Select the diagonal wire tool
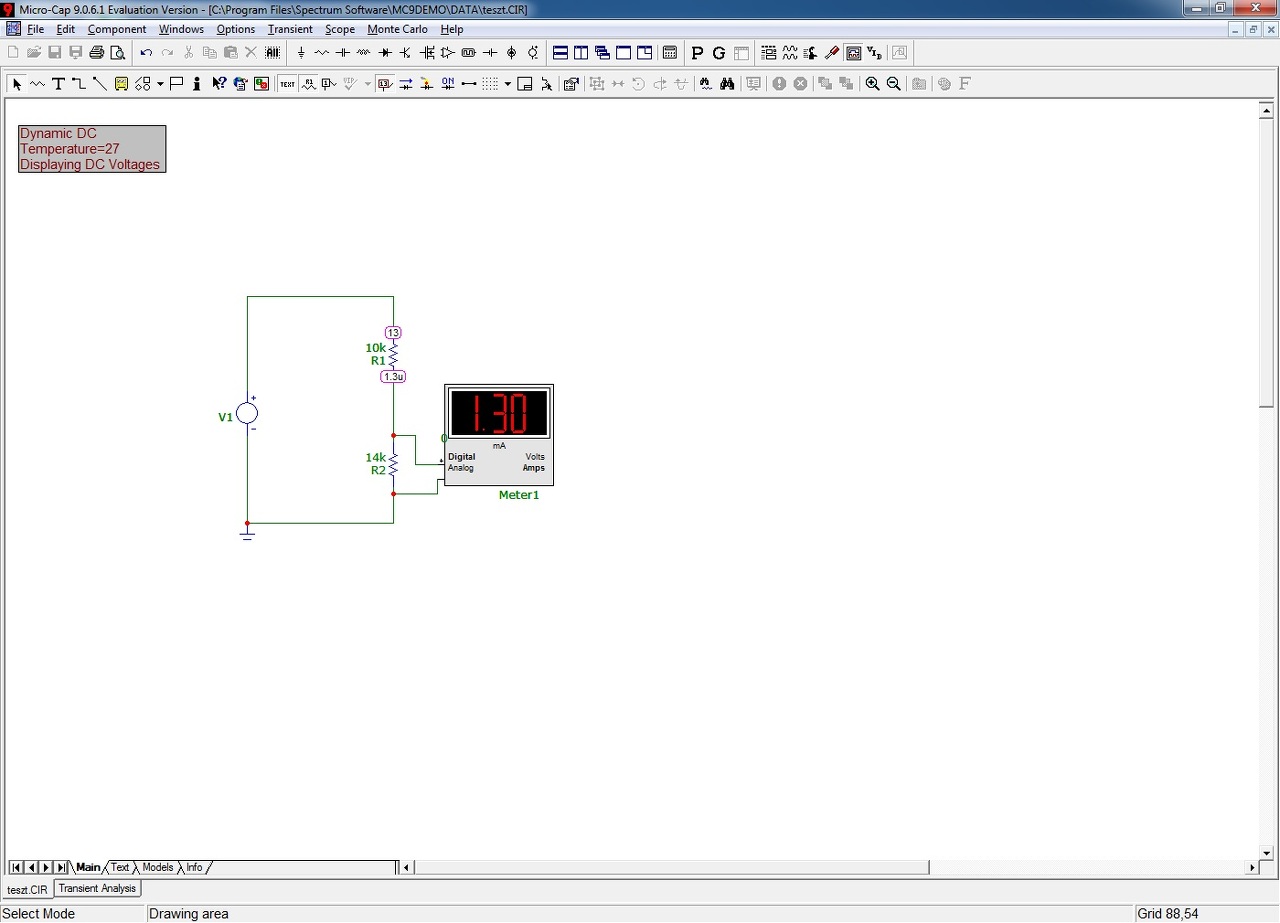 click(100, 84)
